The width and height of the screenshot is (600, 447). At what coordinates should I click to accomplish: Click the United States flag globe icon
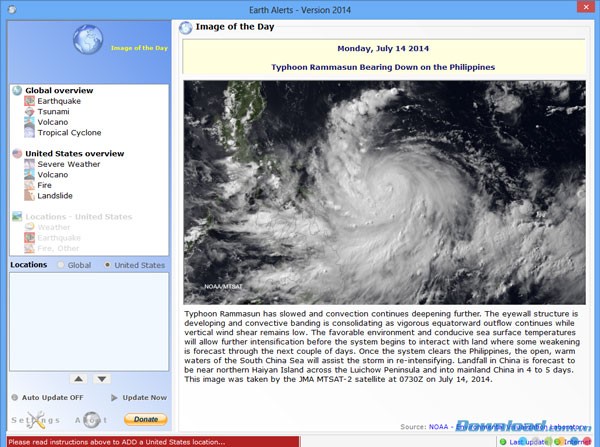(x=17, y=153)
